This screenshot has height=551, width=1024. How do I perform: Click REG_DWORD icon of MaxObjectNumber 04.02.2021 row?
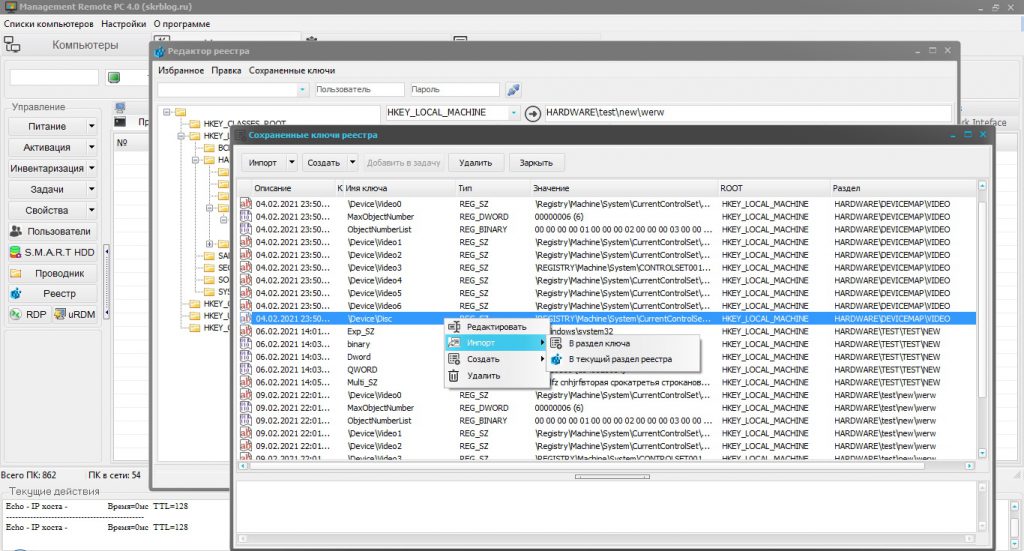[x=246, y=216]
